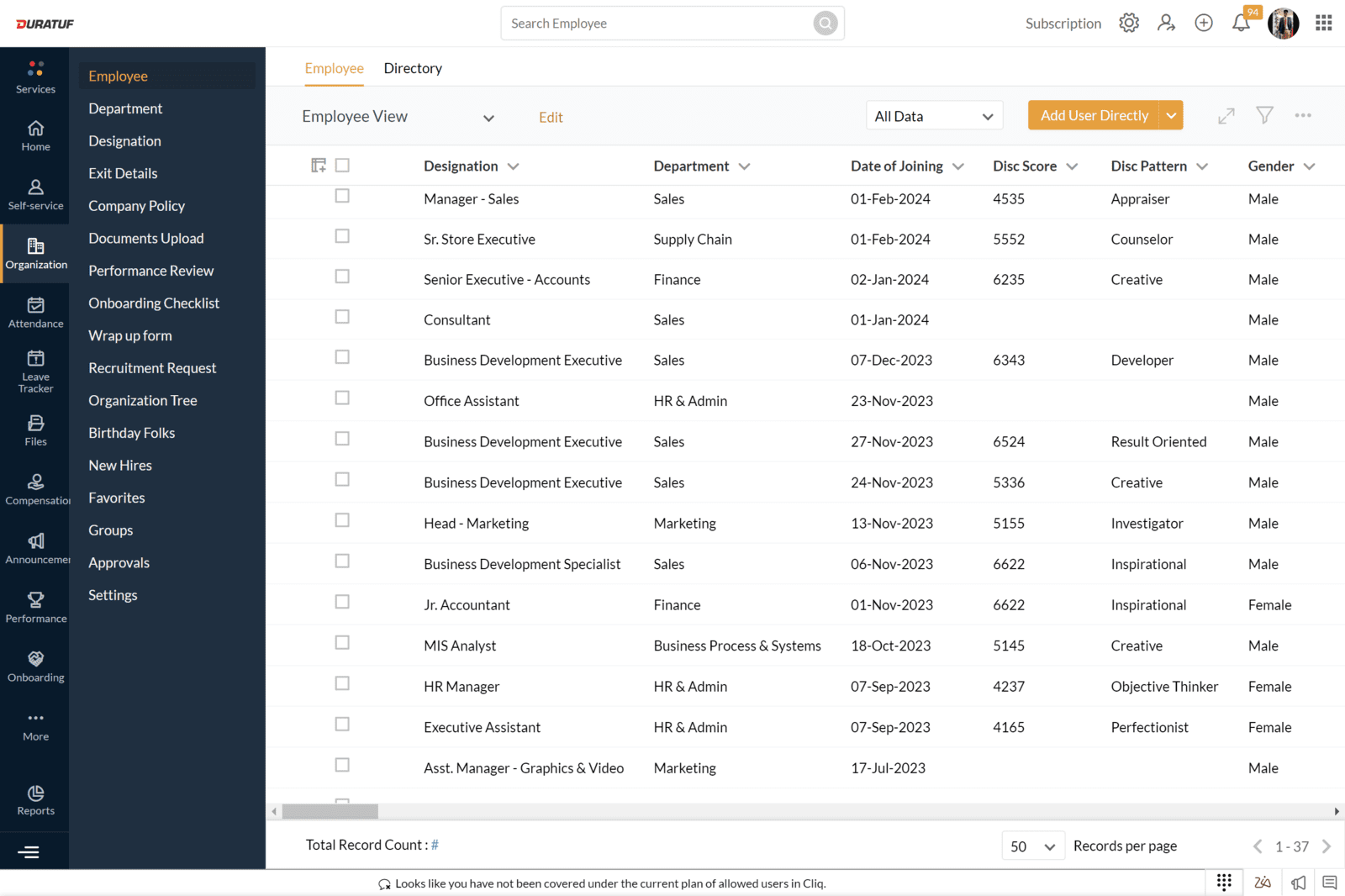Screen dimensions: 1345x896
Task: Open Department in the side menu
Action: click(x=125, y=108)
